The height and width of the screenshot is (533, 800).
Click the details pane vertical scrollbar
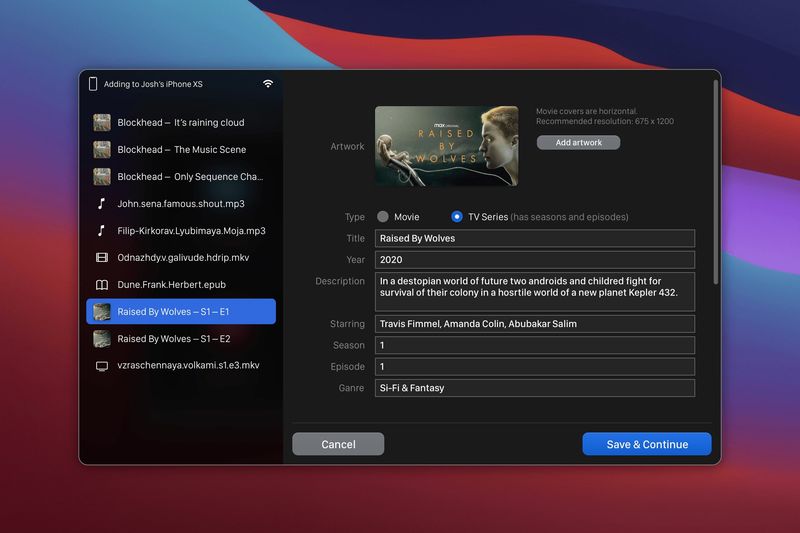tap(716, 181)
